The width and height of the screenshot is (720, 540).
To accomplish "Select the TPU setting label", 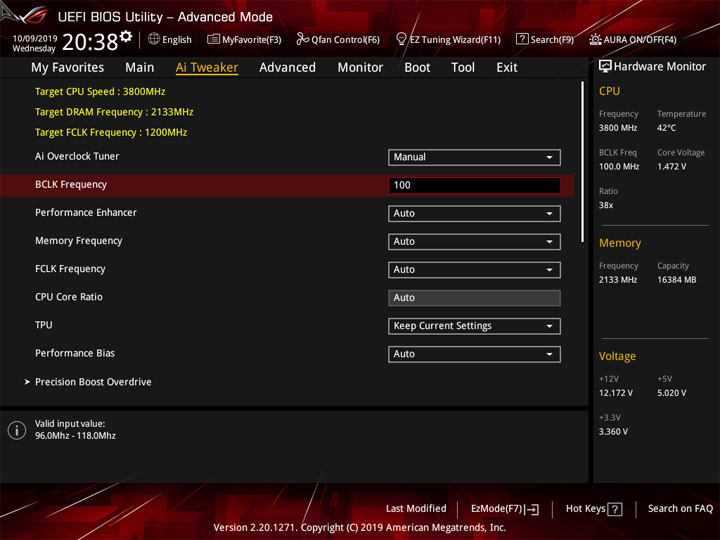I will click(44, 325).
